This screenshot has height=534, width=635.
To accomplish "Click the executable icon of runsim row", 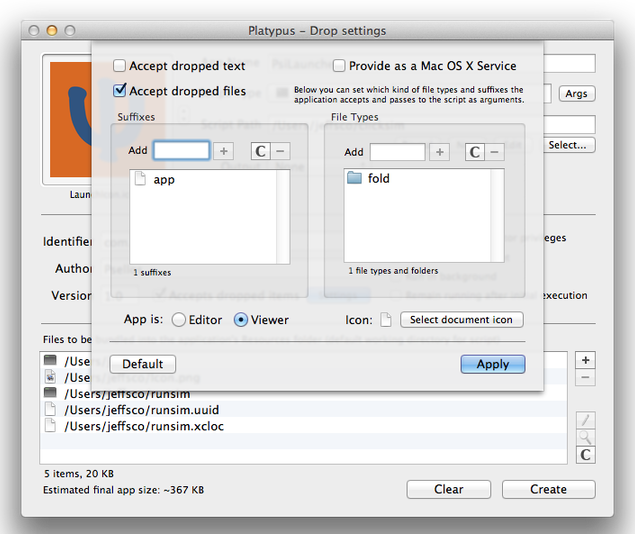I will 50,392.
